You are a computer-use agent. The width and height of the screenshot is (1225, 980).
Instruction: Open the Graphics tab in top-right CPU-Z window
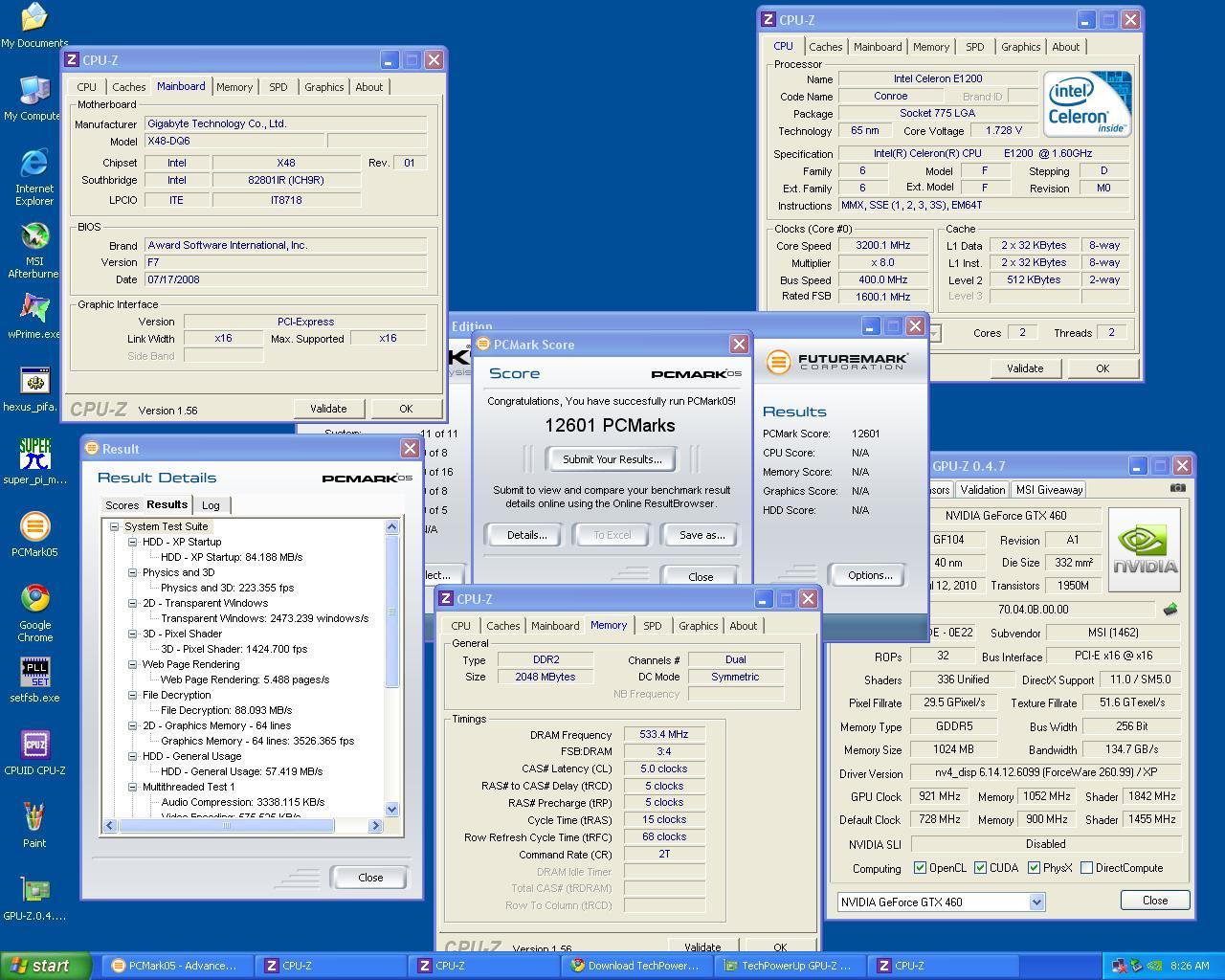point(1020,47)
